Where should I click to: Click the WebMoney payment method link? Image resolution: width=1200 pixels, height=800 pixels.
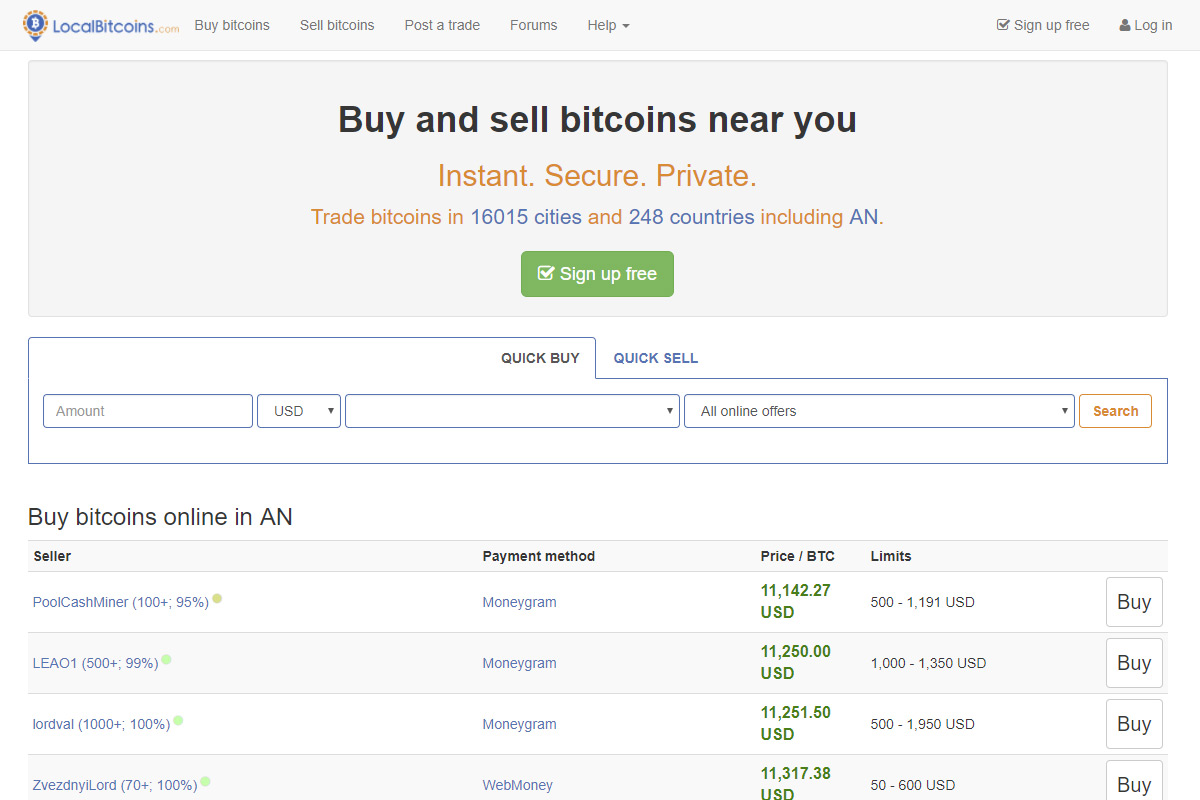pyautogui.click(x=517, y=785)
